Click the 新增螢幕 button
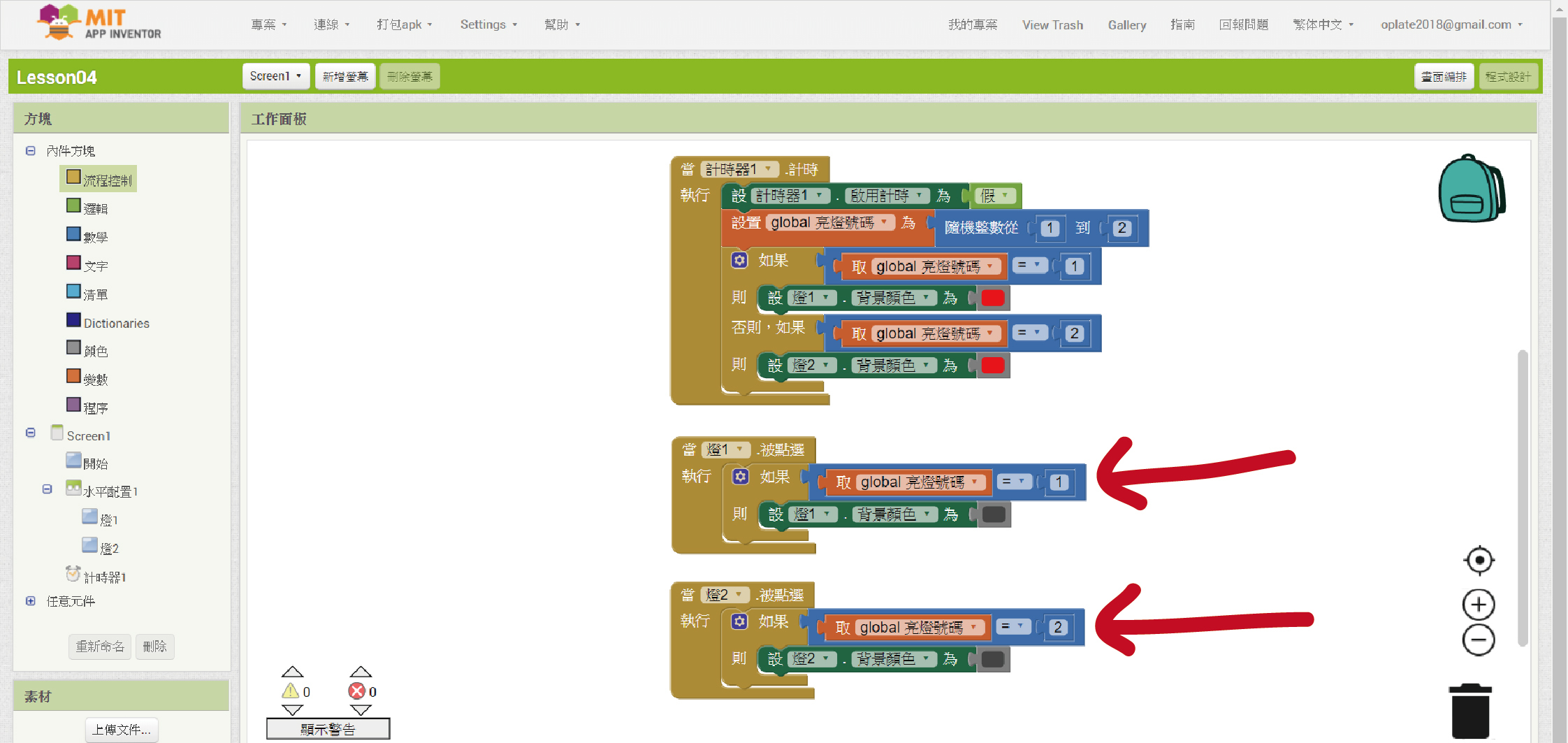The height and width of the screenshot is (743, 1568). click(345, 76)
